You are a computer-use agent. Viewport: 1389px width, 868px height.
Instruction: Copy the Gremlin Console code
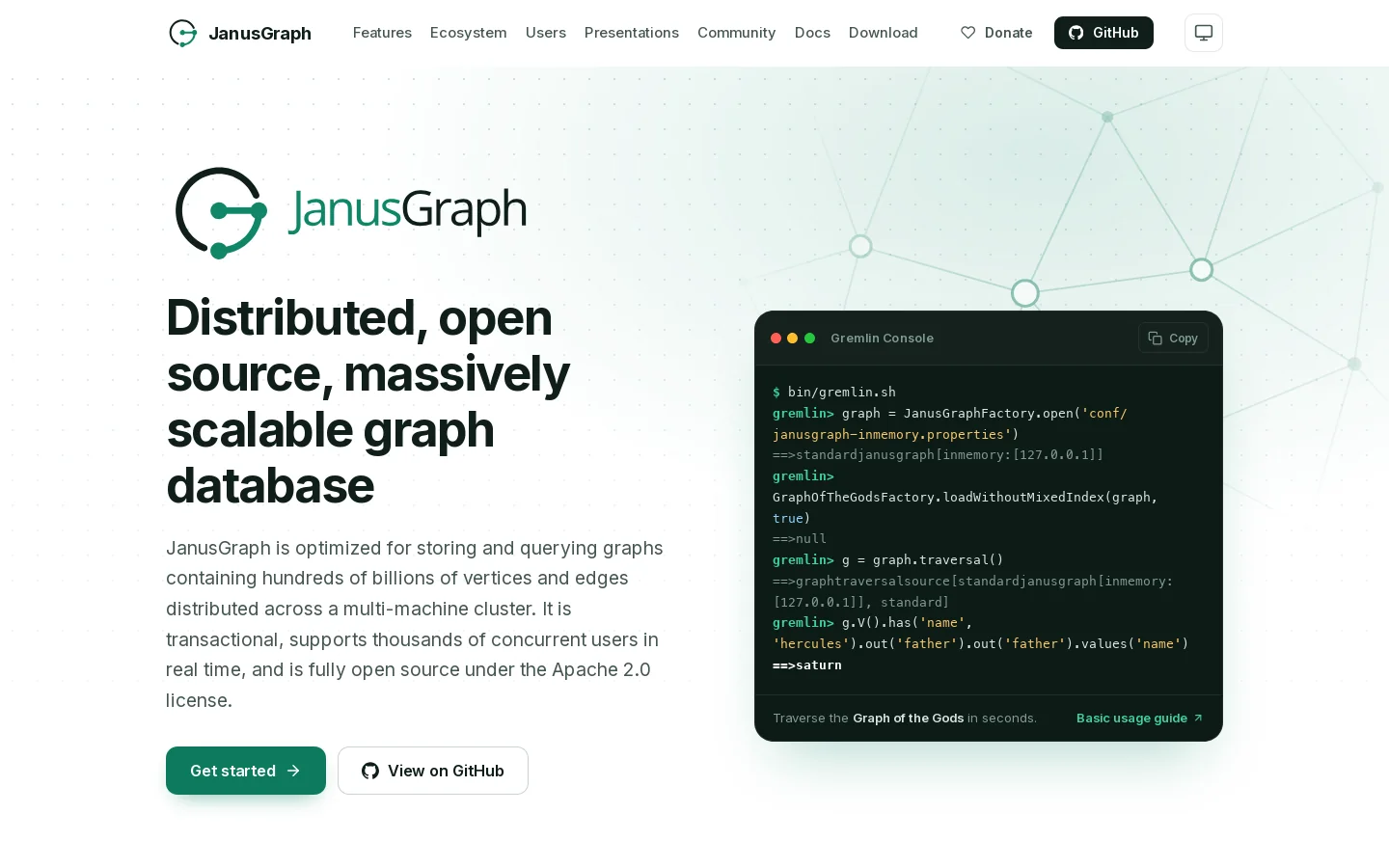click(1173, 339)
